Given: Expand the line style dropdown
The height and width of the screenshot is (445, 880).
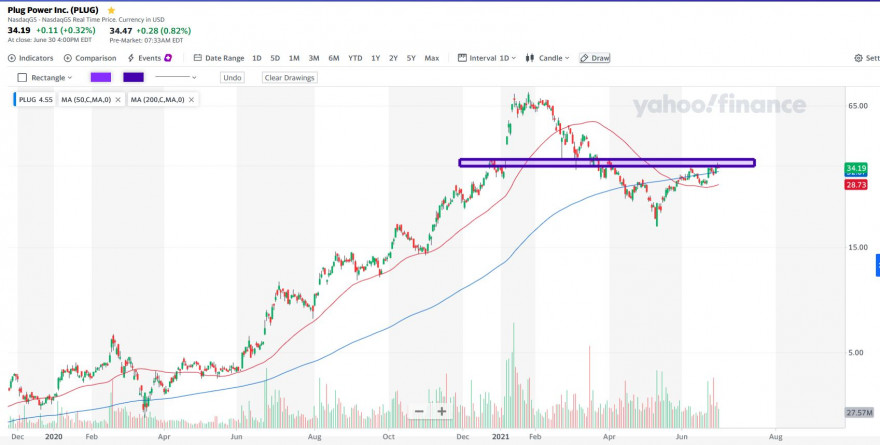Looking at the screenshot, I should pyautogui.click(x=176, y=77).
